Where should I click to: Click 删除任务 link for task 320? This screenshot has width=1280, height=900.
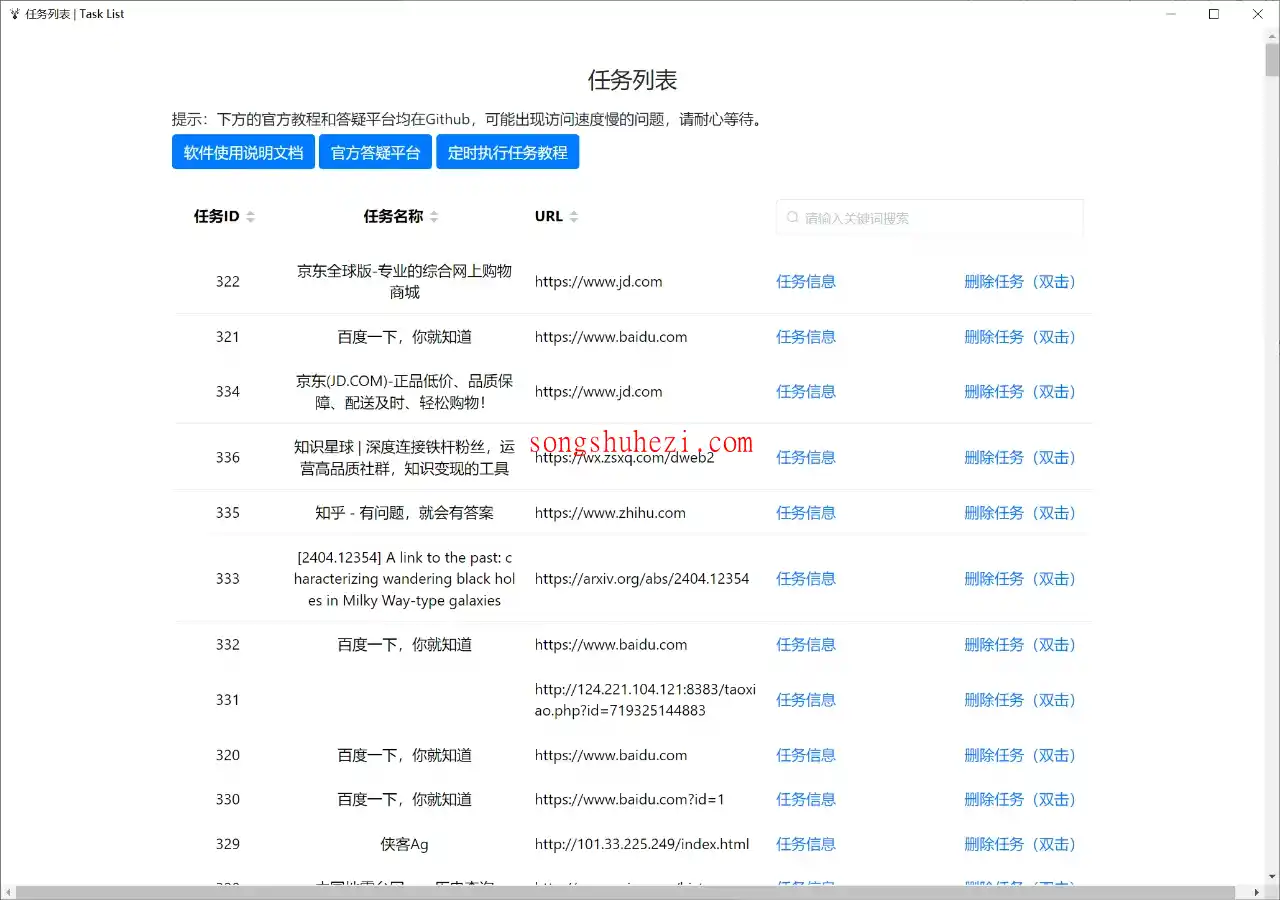point(1022,755)
